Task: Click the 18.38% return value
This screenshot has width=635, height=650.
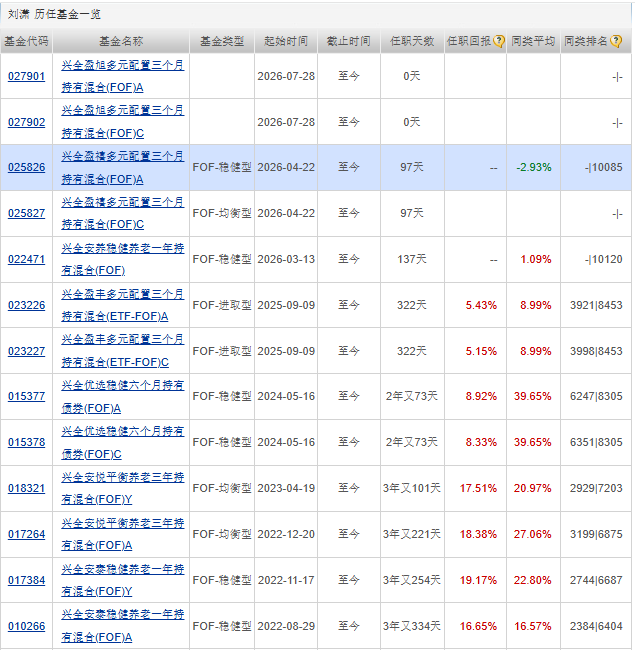Action: (478, 534)
